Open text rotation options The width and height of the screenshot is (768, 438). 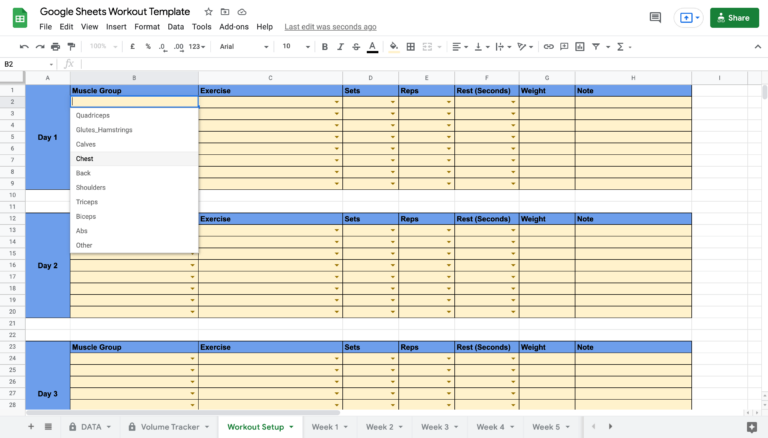[x=525, y=47]
